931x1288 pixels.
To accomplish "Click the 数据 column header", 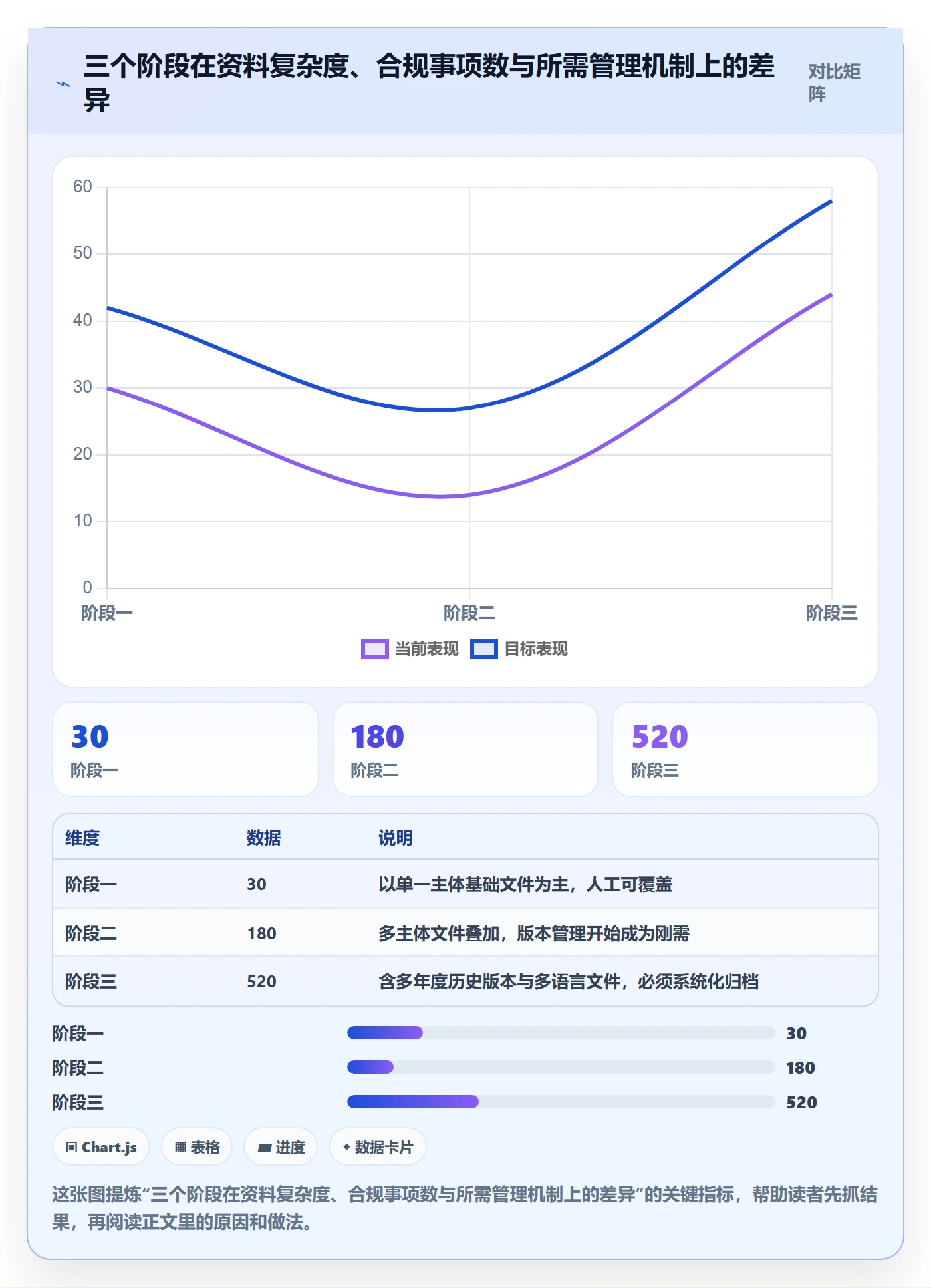I will 264,838.
